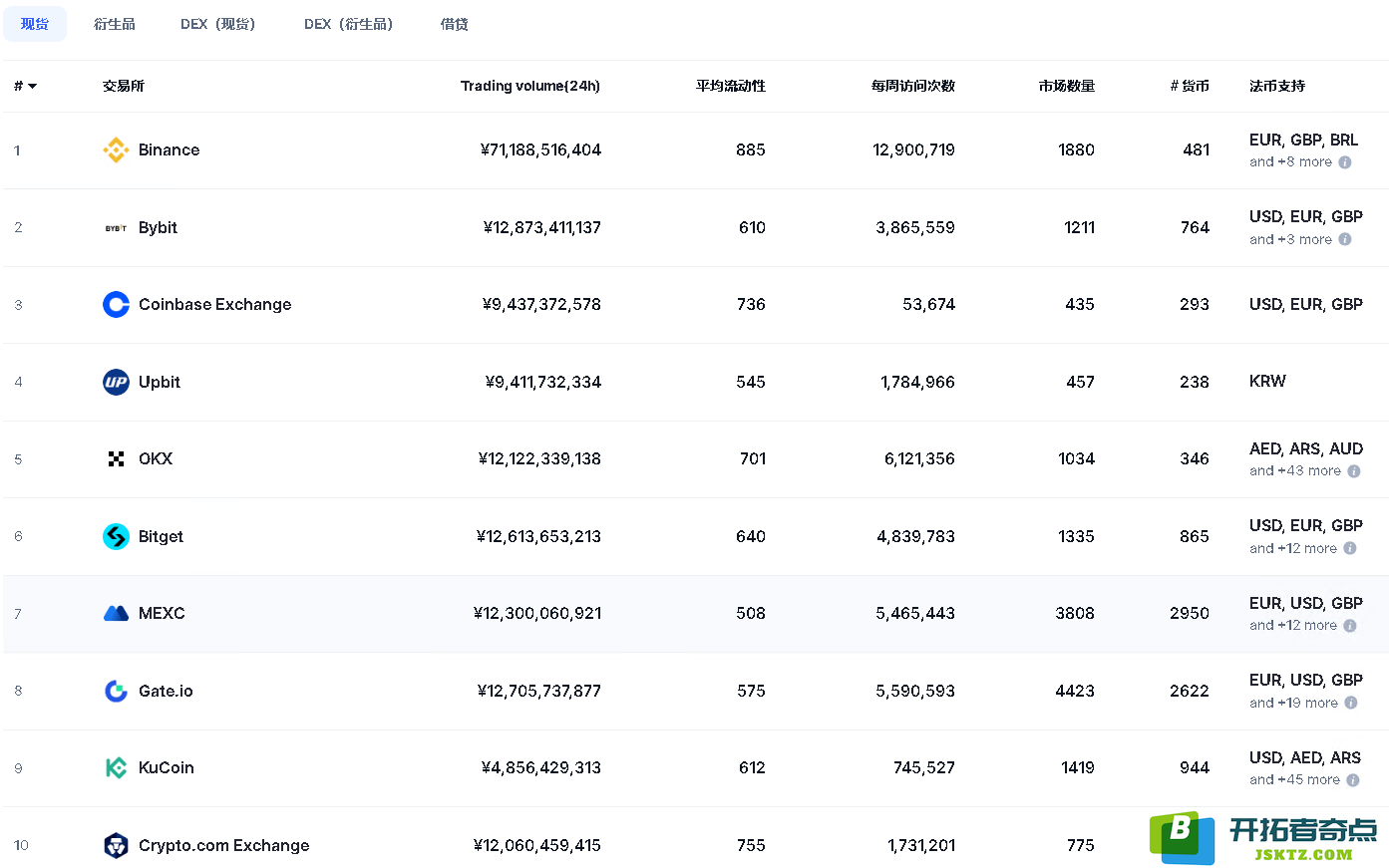Sort by 交易所 column header
This screenshot has width=1389, height=868.
tap(124, 86)
